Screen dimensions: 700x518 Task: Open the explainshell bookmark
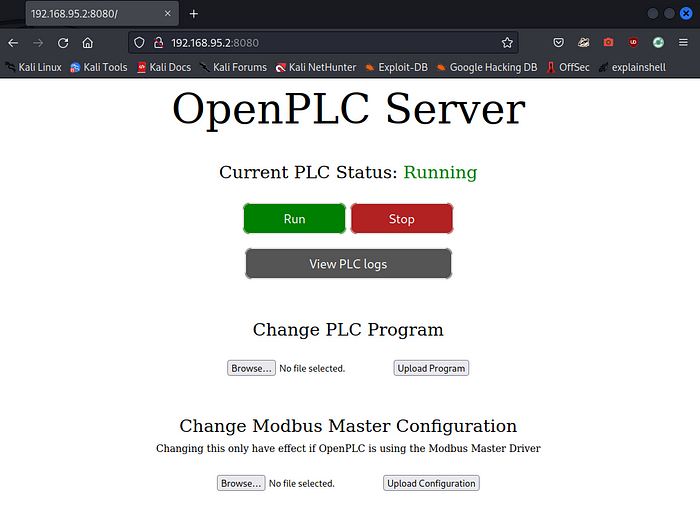[632, 67]
